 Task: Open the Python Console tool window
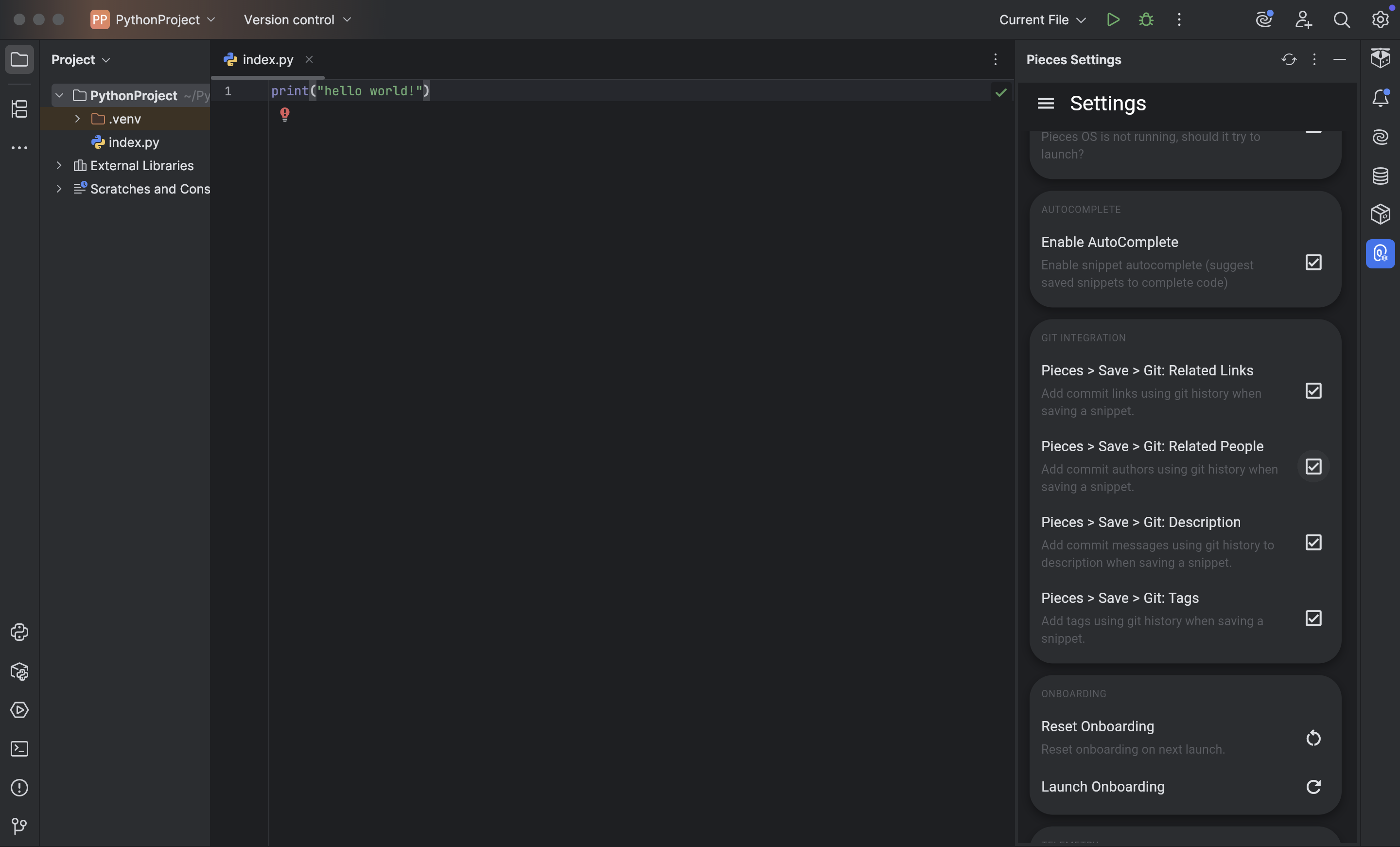19,632
